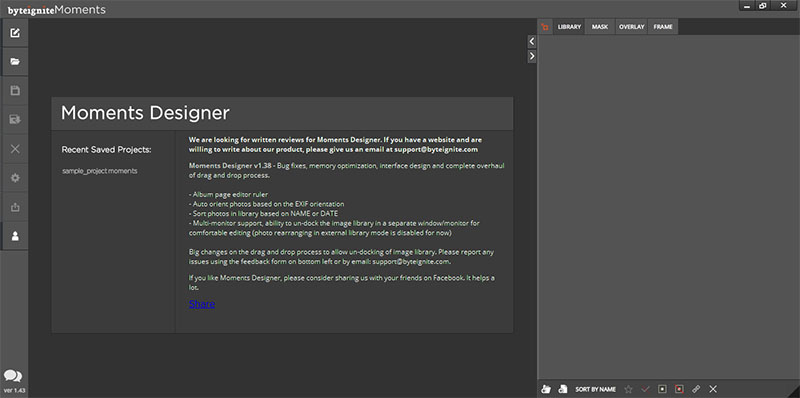Image resolution: width=800 pixels, height=398 pixels.
Task: Click the byteignite Moments logo
Action: [57, 10]
